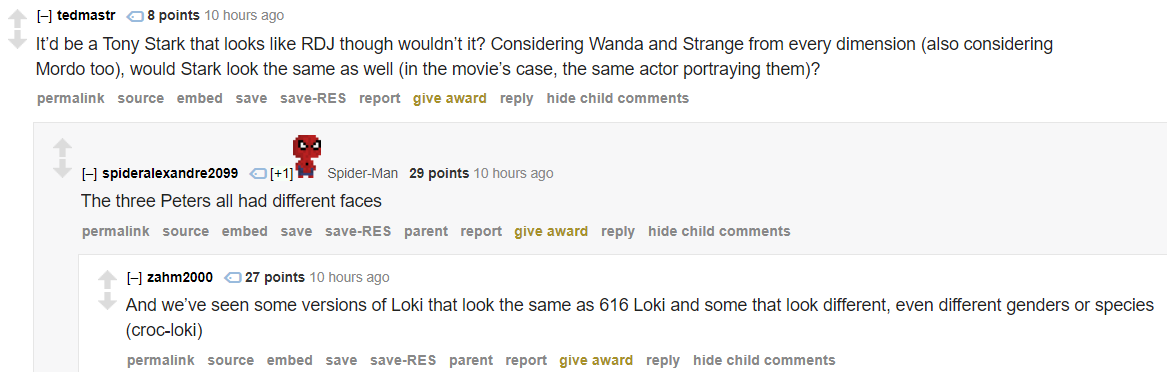Upvote tedmastr's comment

(17, 17)
